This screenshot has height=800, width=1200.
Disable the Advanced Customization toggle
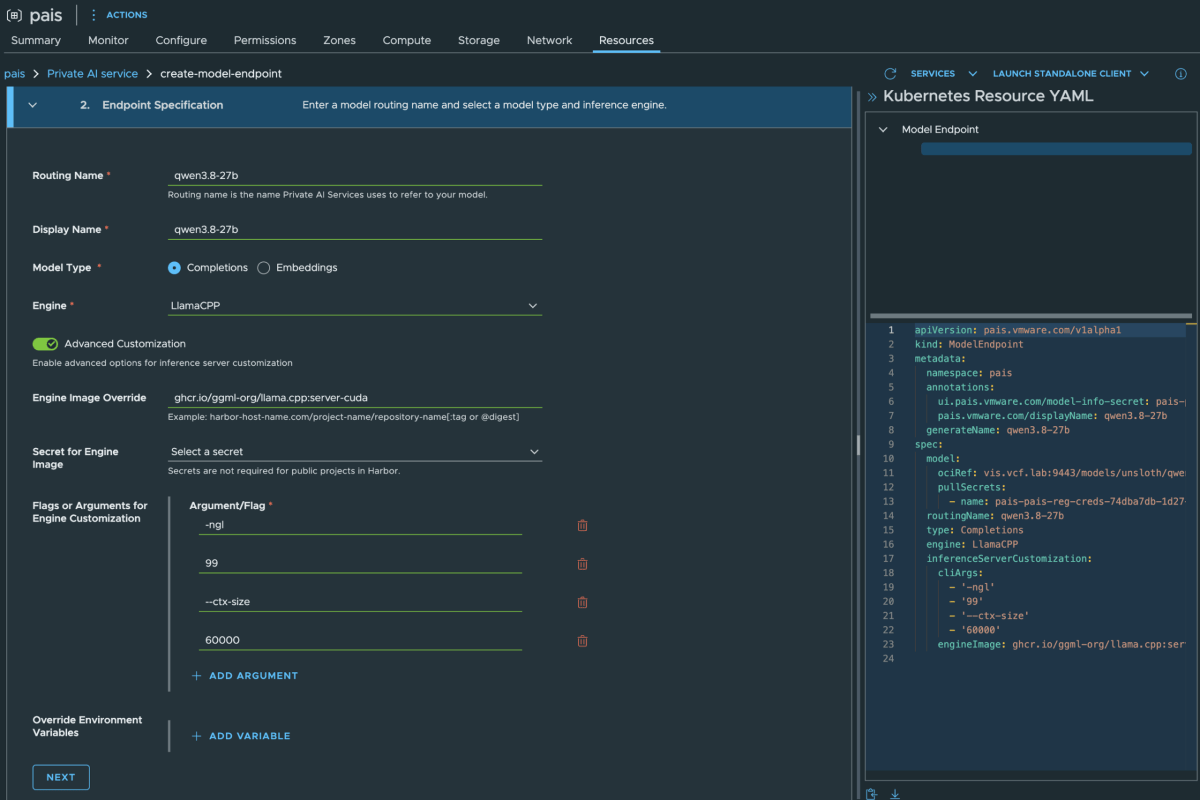(x=45, y=344)
